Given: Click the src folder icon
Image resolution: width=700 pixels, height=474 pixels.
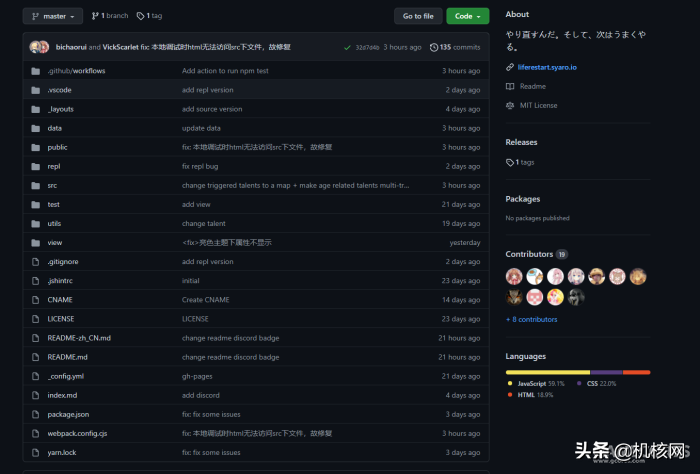Looking at the screenshot, I should [x=36, y=186].
